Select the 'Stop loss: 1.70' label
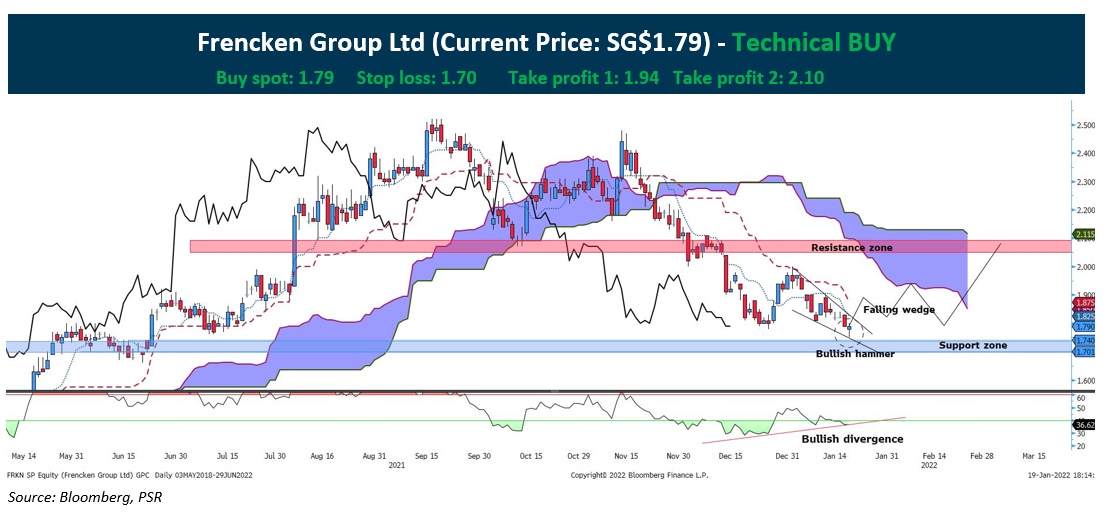The image size is (1113, 514). 416,78
